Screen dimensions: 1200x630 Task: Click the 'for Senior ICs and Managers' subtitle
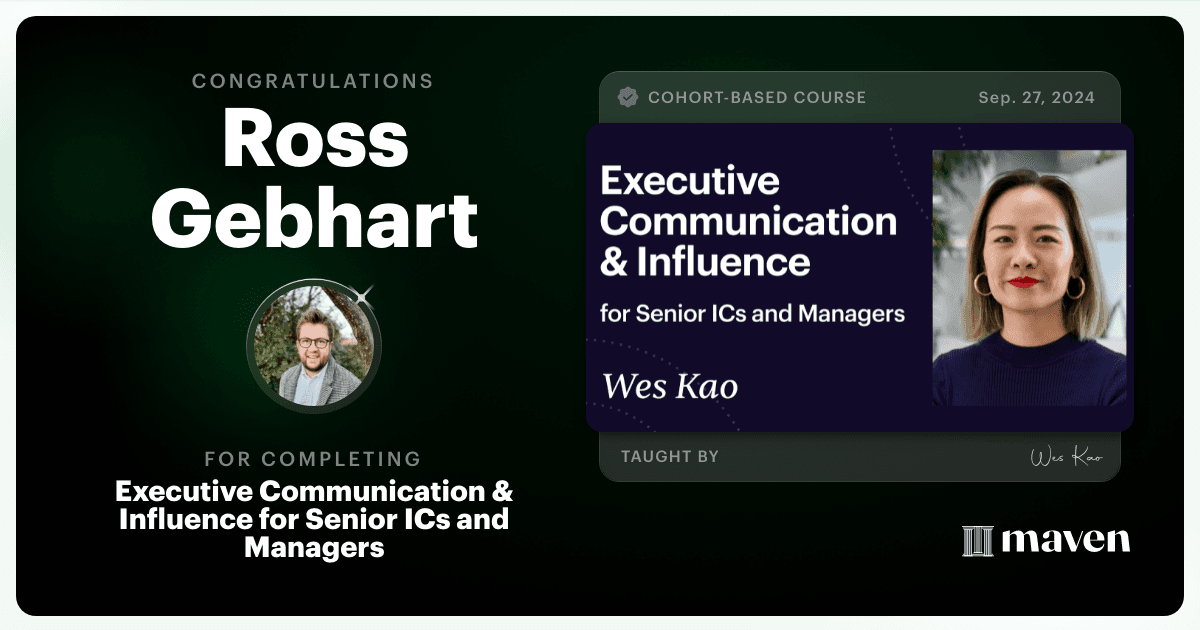point(752,314)
